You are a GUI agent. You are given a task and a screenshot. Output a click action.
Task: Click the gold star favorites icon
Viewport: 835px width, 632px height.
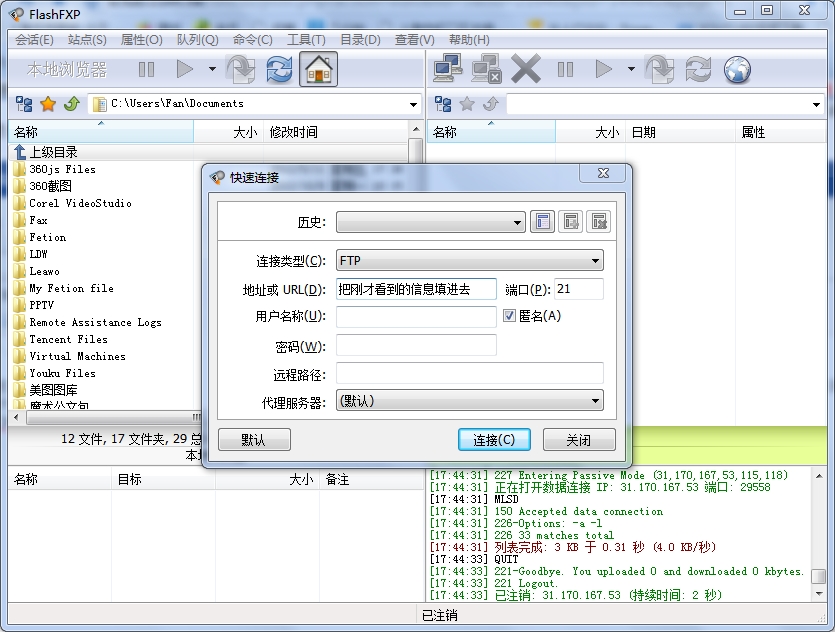pyautogui.click(x=47, y=104)
